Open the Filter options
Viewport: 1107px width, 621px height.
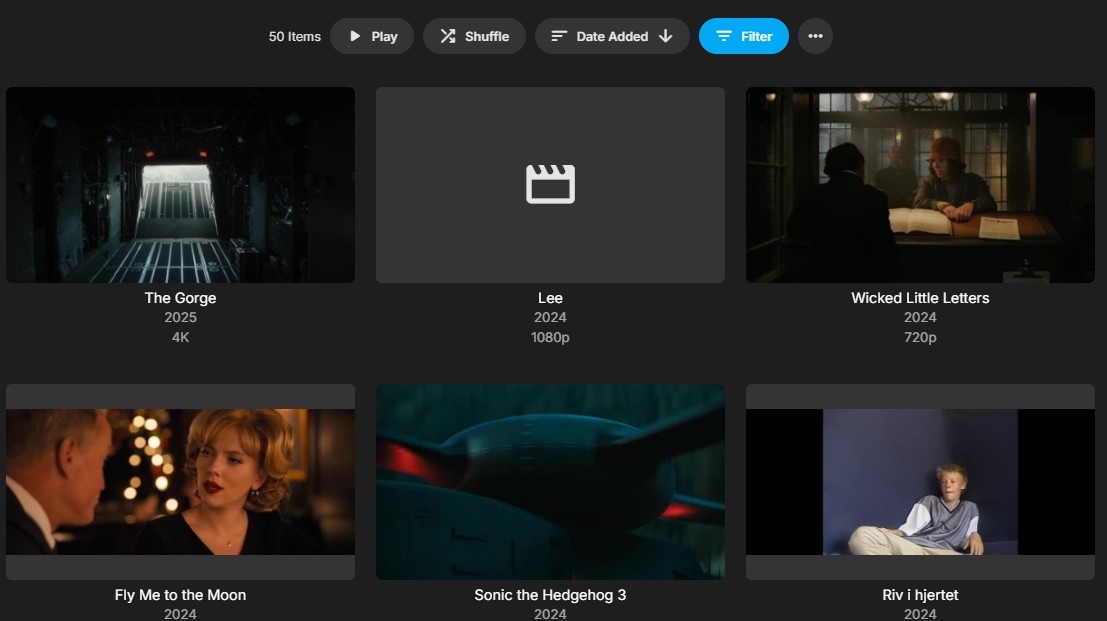point(743,36)
